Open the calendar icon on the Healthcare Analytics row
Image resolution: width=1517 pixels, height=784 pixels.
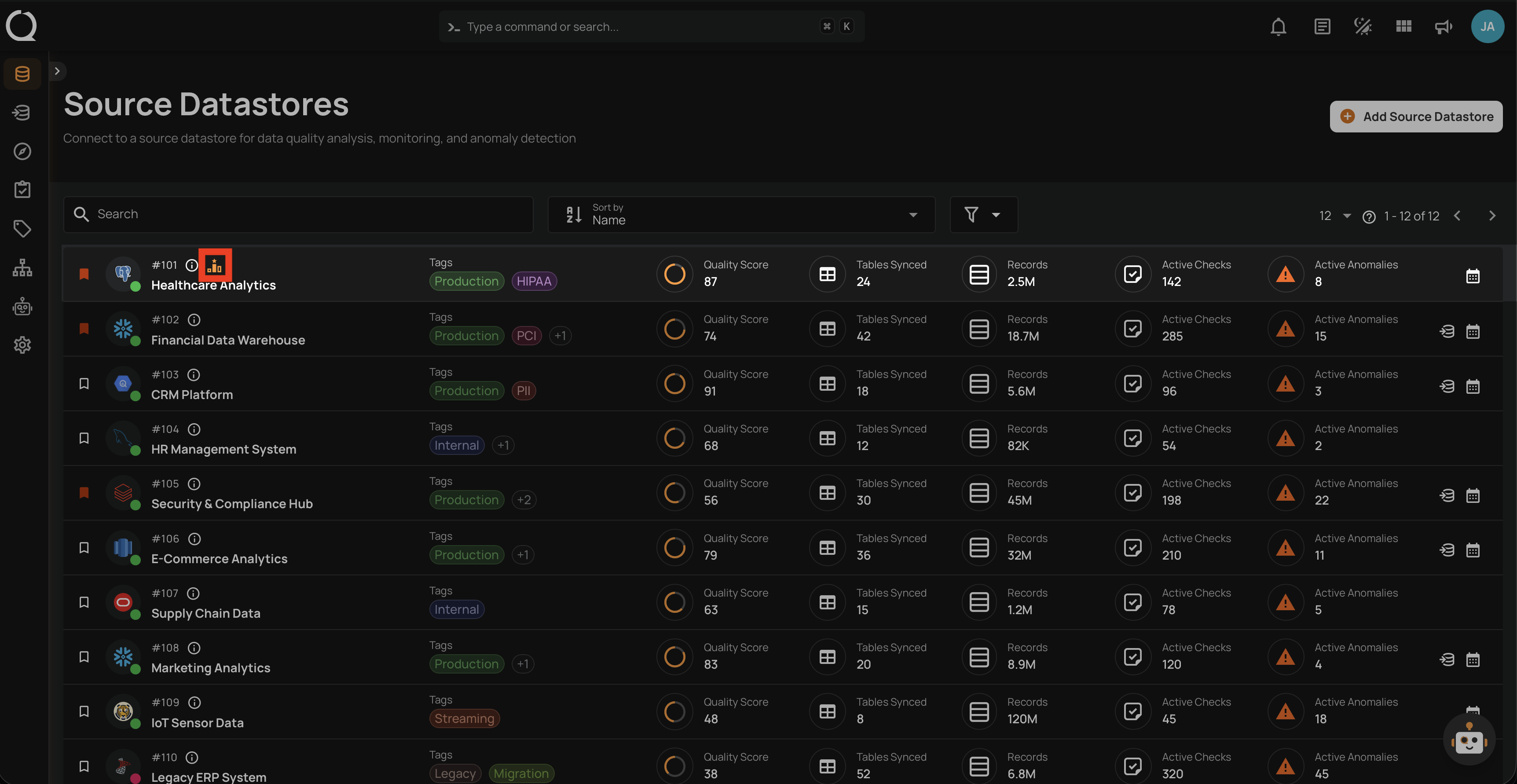pyautogui.click(x=1472, y=276)
